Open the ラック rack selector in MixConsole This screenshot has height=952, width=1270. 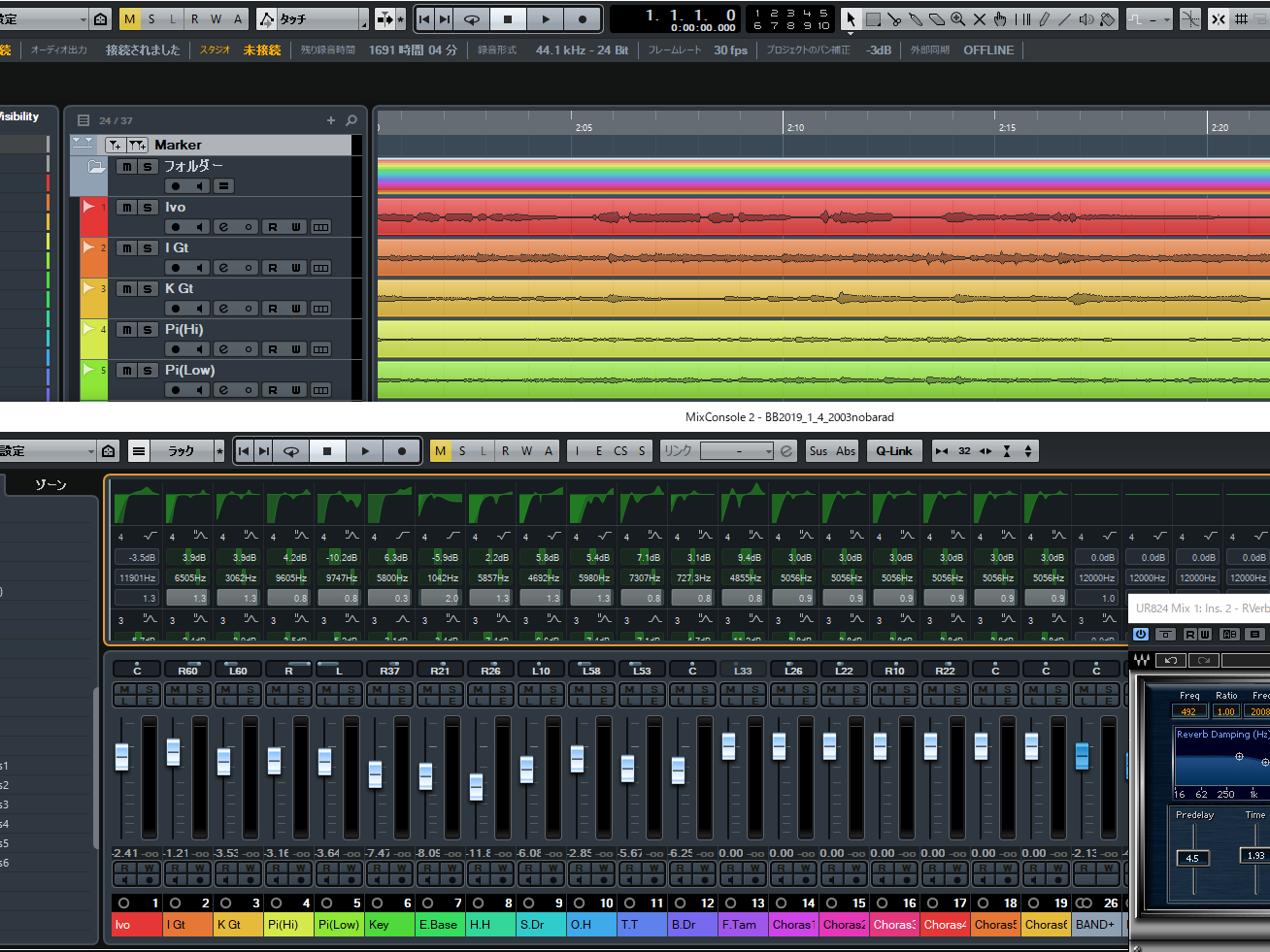click(x=182, y=451)
